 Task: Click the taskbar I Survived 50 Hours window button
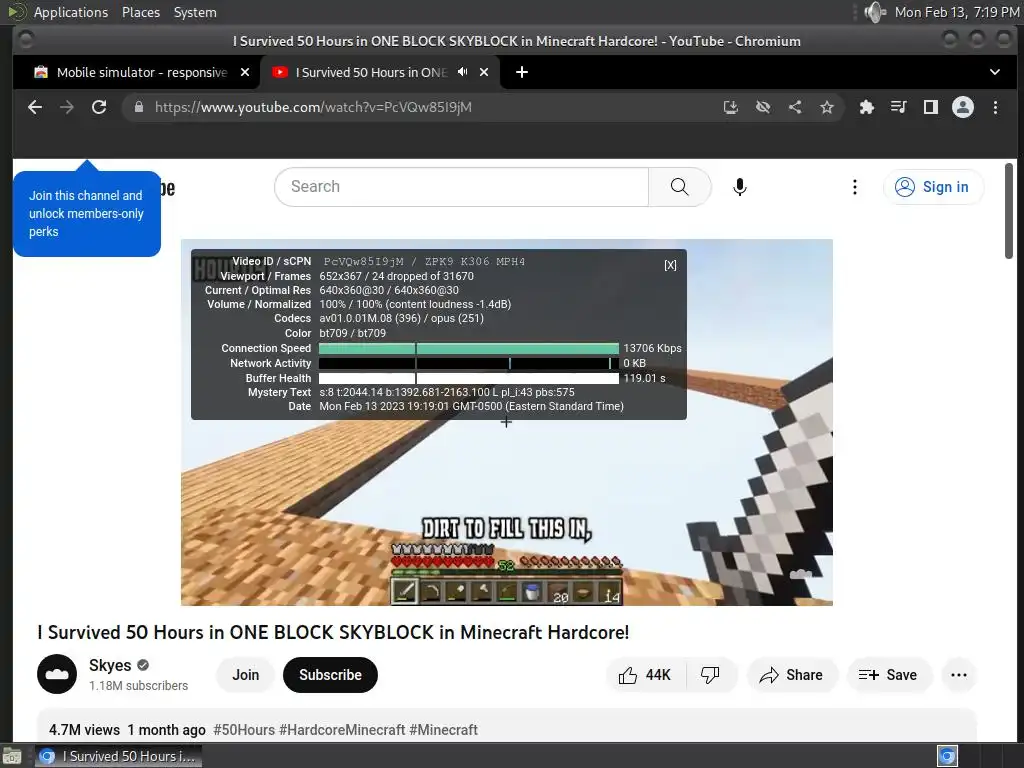click(x=118, y=756)
